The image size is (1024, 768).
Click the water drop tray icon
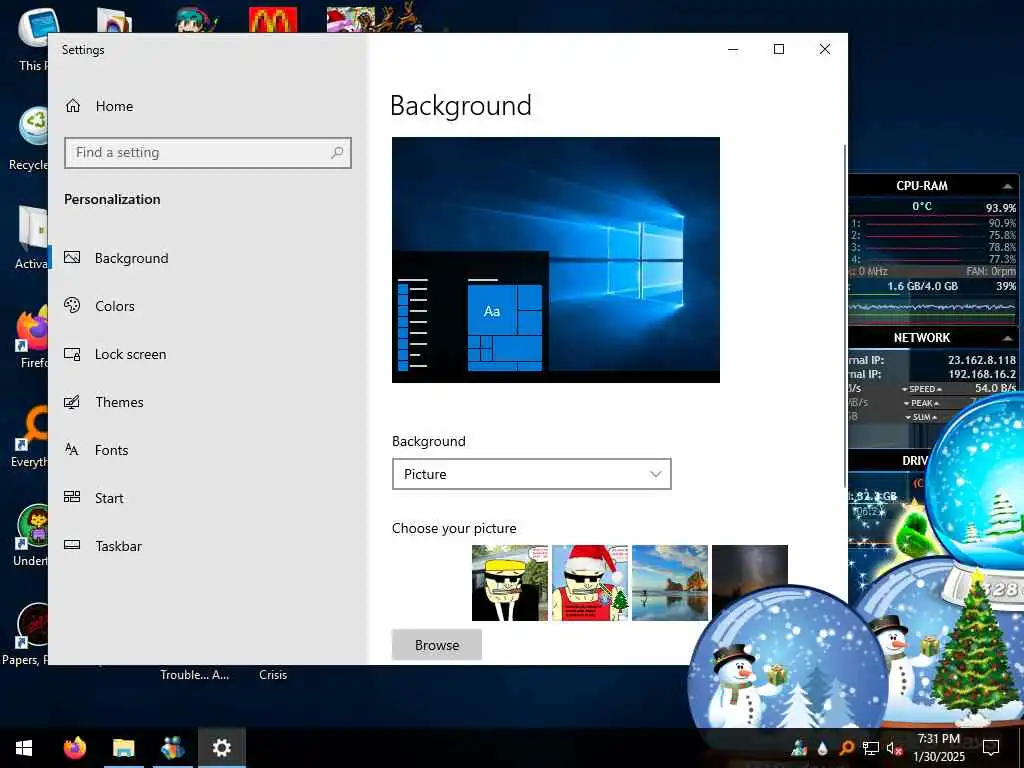823,748
